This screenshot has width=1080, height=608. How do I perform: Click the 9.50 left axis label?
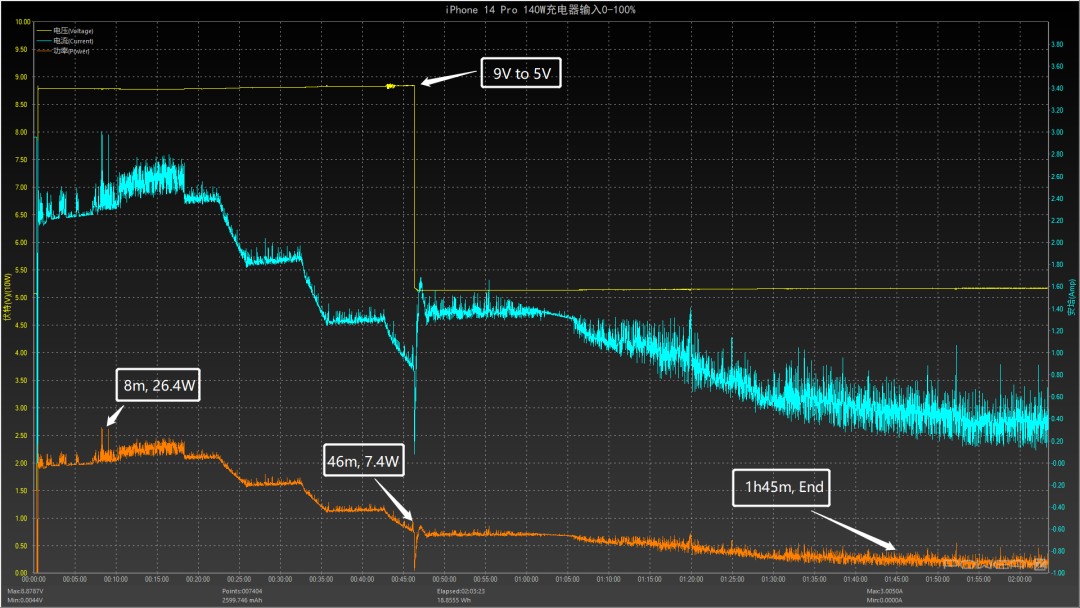(x=21, y=50)
